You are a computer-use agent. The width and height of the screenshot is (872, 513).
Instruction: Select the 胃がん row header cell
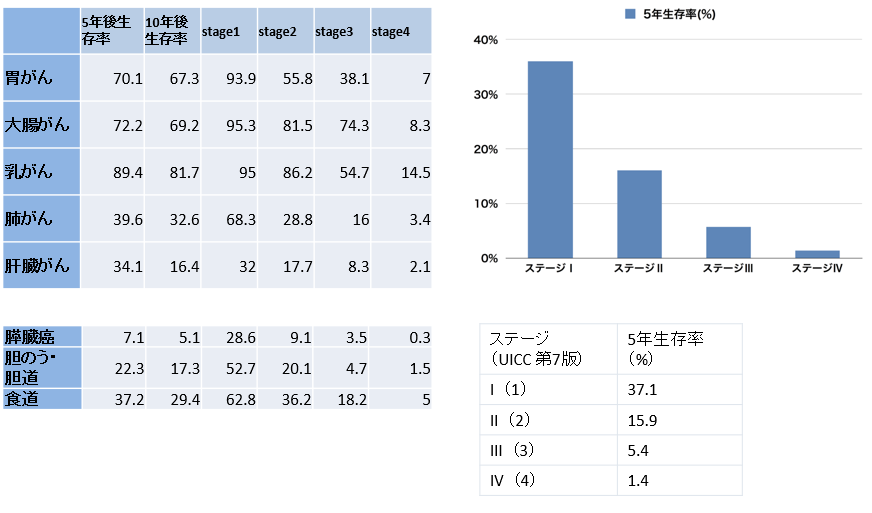click(42, 77)
